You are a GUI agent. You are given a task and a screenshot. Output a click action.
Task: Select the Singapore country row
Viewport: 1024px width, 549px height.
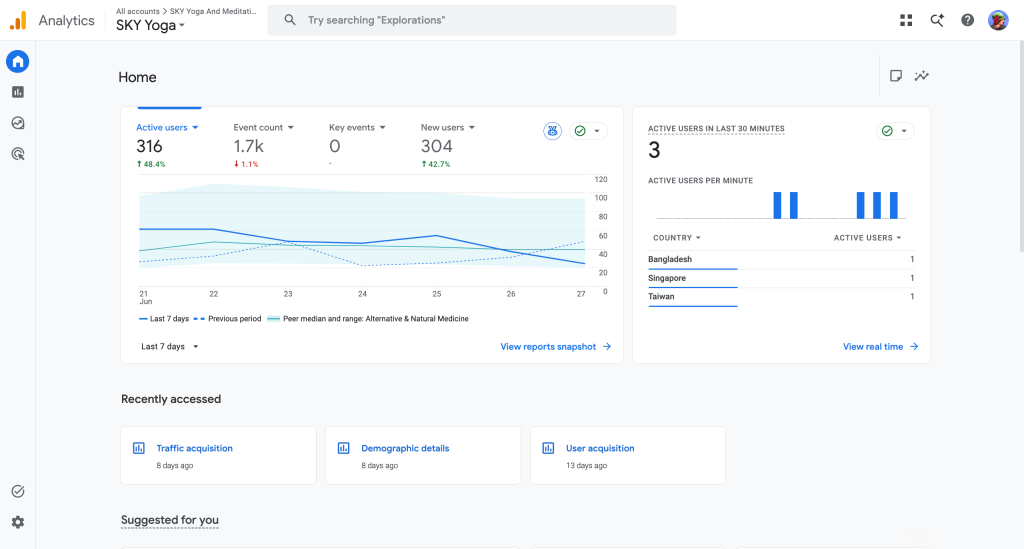[780, 278]
